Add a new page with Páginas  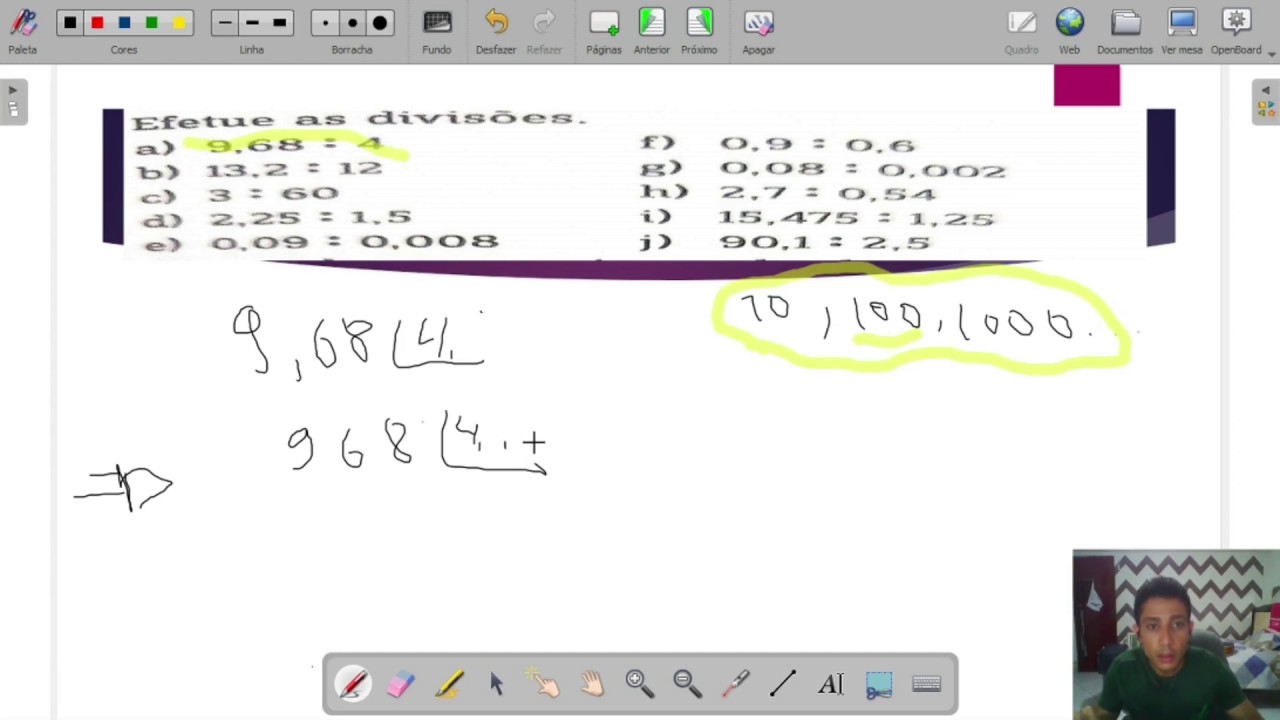point(604,30)
